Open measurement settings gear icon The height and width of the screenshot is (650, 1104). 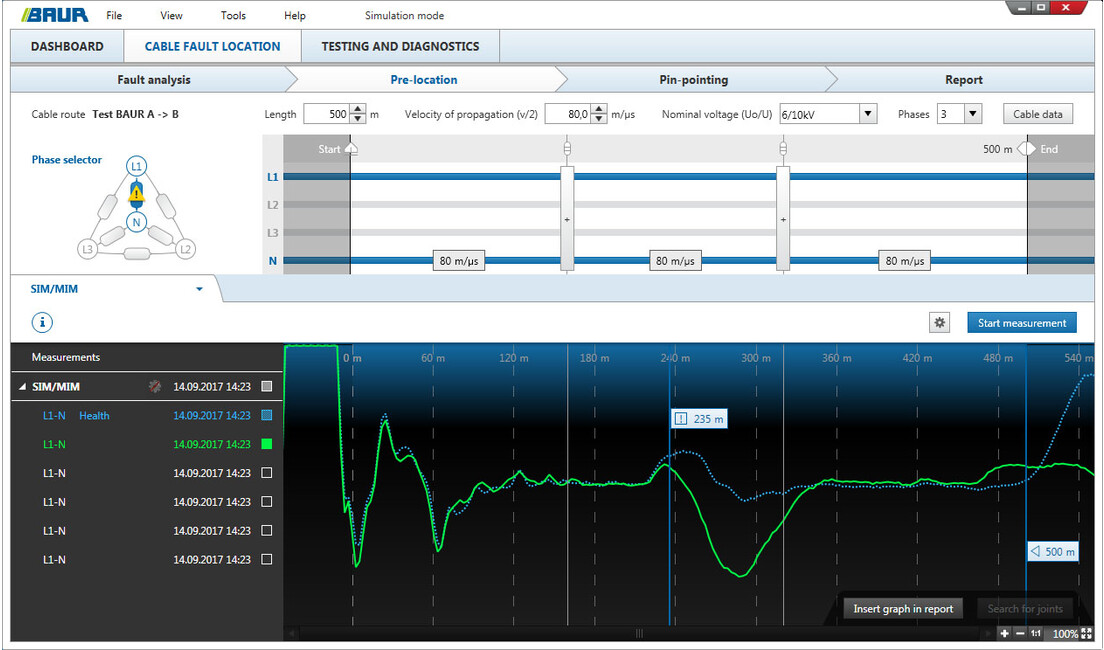pos(939,323)
